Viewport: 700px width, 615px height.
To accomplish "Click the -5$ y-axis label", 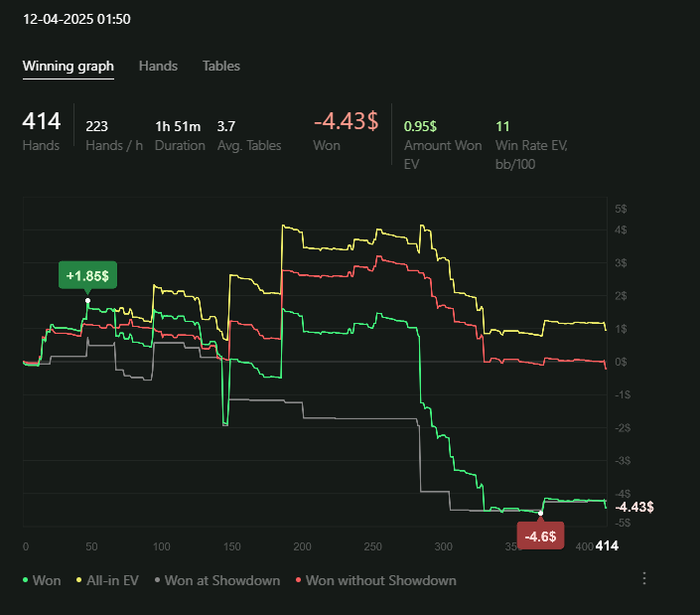I will (x=623, y=523).
